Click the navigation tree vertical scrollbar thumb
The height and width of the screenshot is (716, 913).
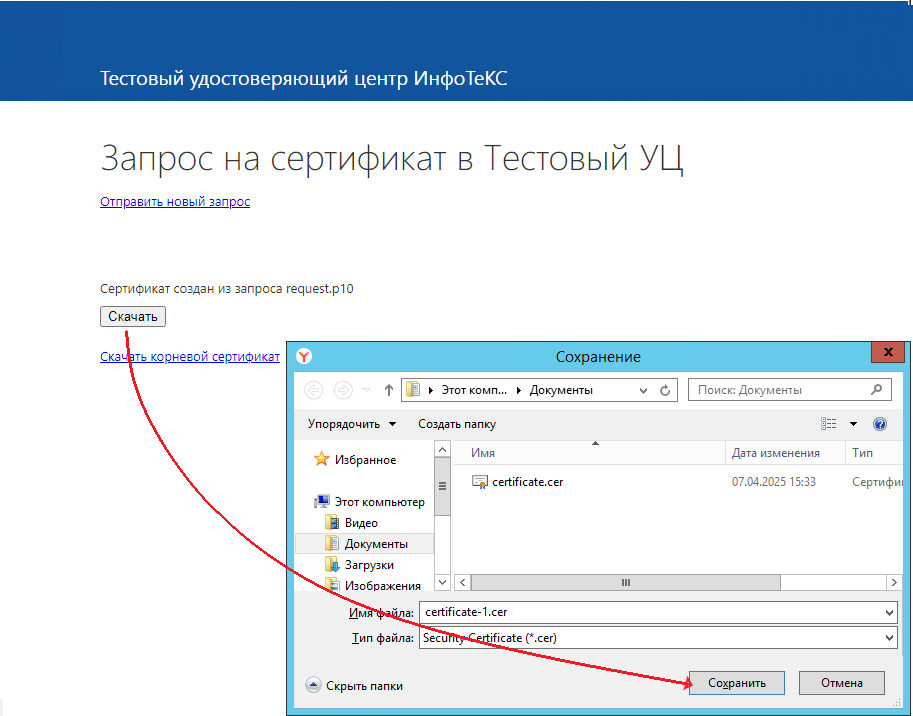tap(443, 486)
